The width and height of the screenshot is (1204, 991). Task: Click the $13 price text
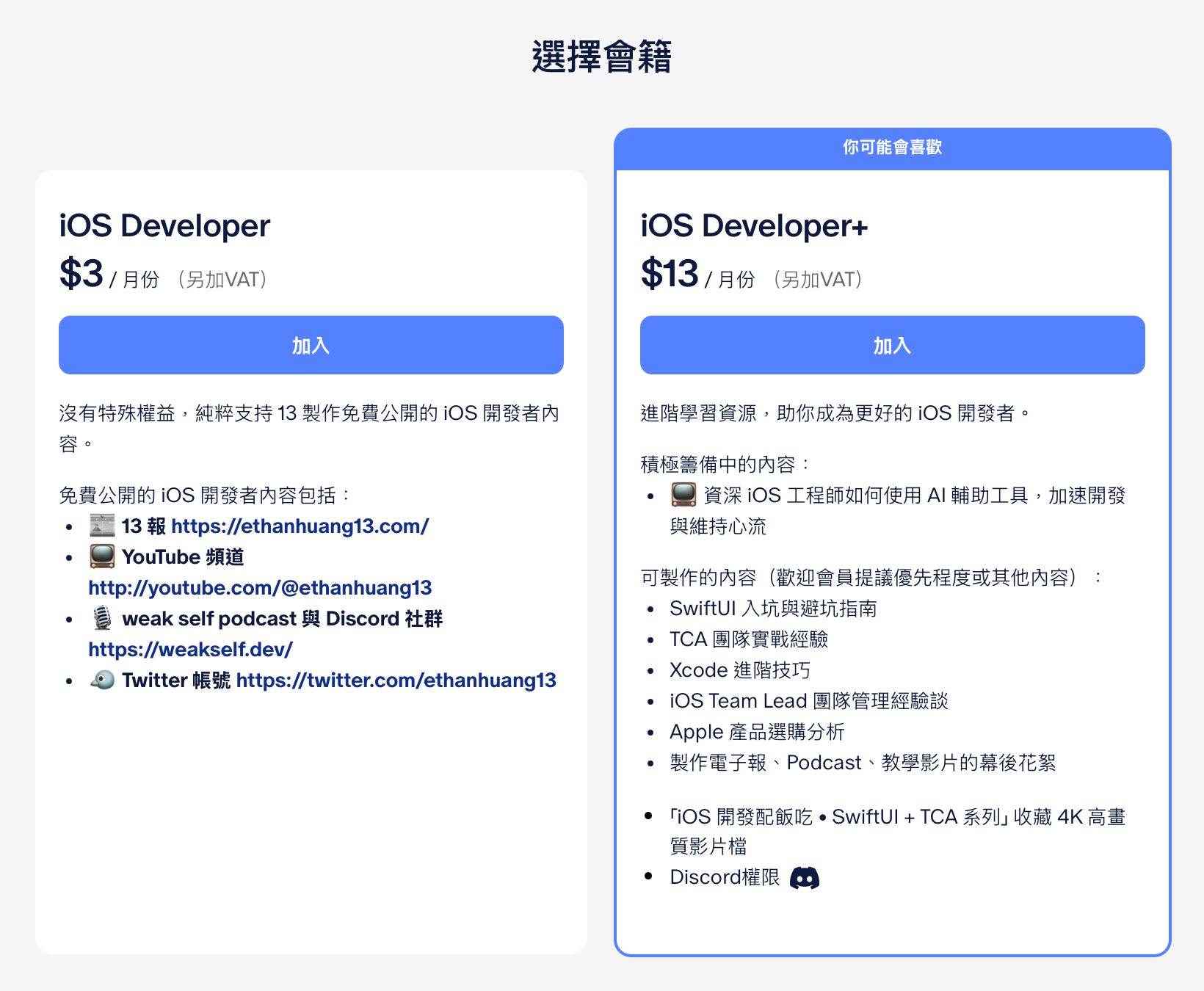[x=670, y=274]
